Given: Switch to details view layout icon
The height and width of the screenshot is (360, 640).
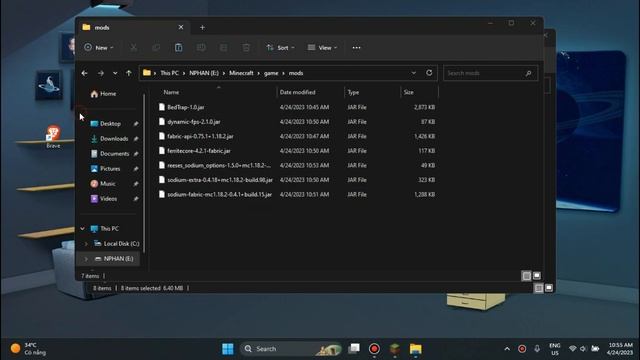Looking at the screenshot, I should click(x=527, y=276).
